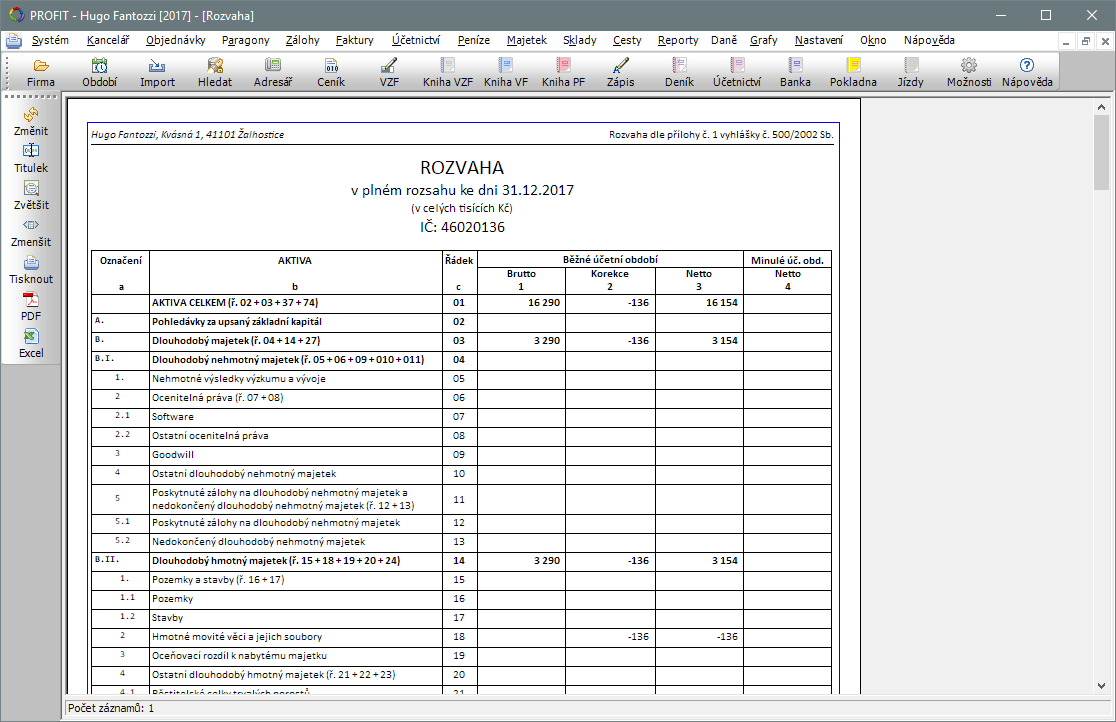Viewport: 1116px width, 722px height.
Task: Open the Majetek menu
Action: 527,41
